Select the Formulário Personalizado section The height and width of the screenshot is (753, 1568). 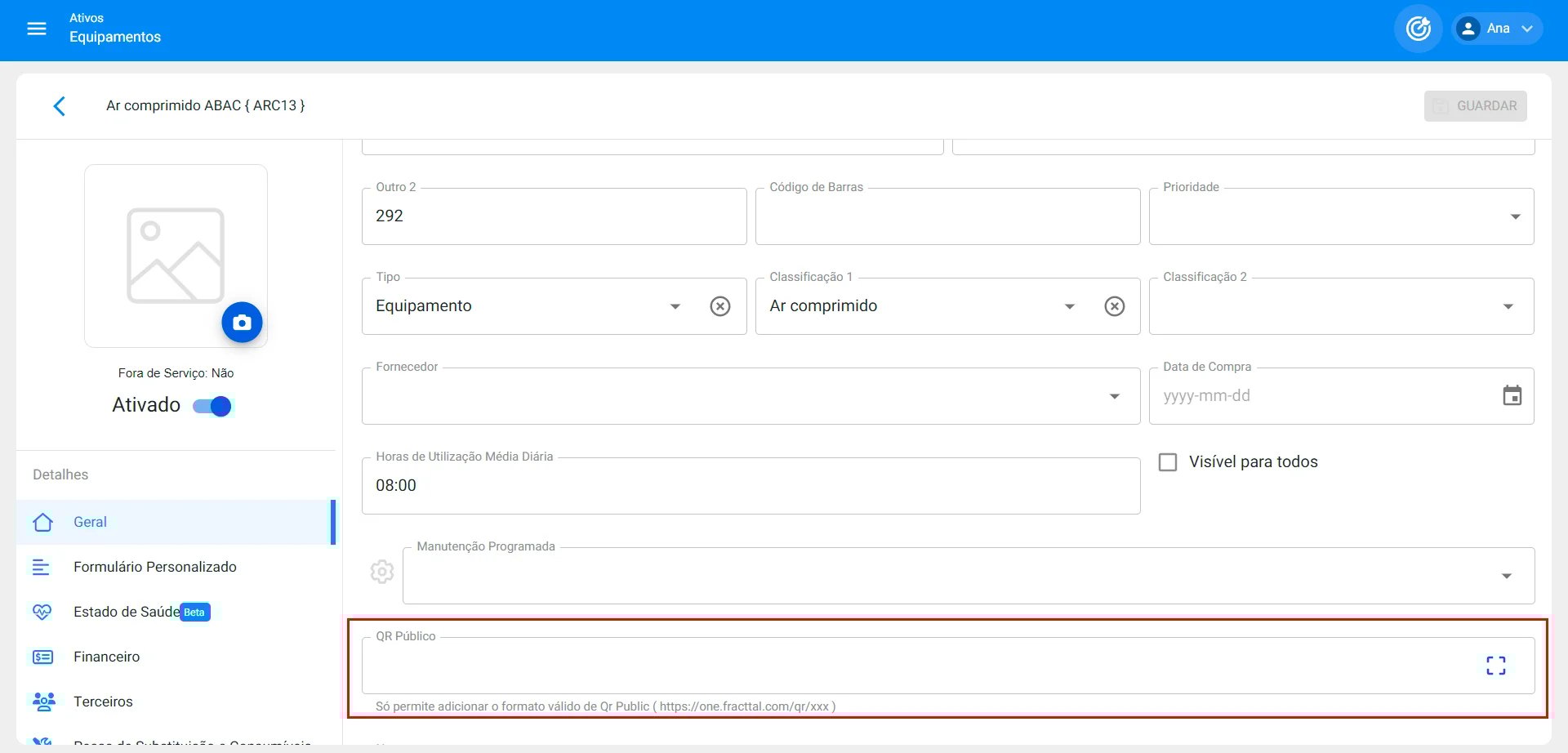click(154, 567)
